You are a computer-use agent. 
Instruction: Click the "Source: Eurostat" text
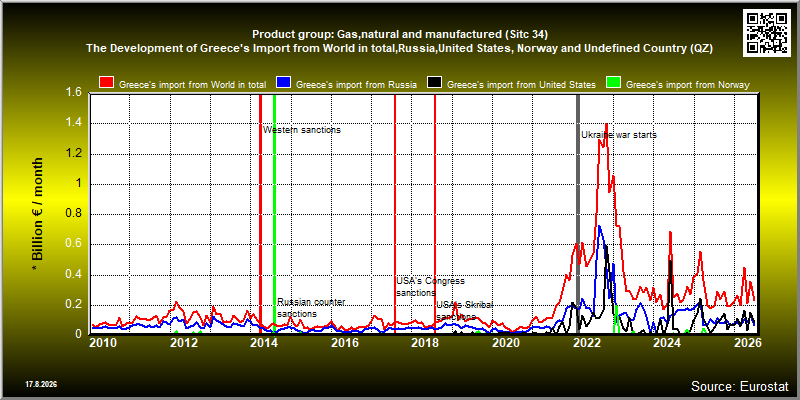pyautogui.click(x=739, y=386)
